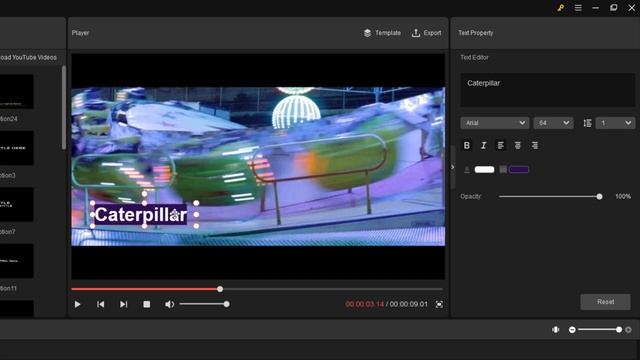
Task: Click the text color icon
Action: pos(467,169)
